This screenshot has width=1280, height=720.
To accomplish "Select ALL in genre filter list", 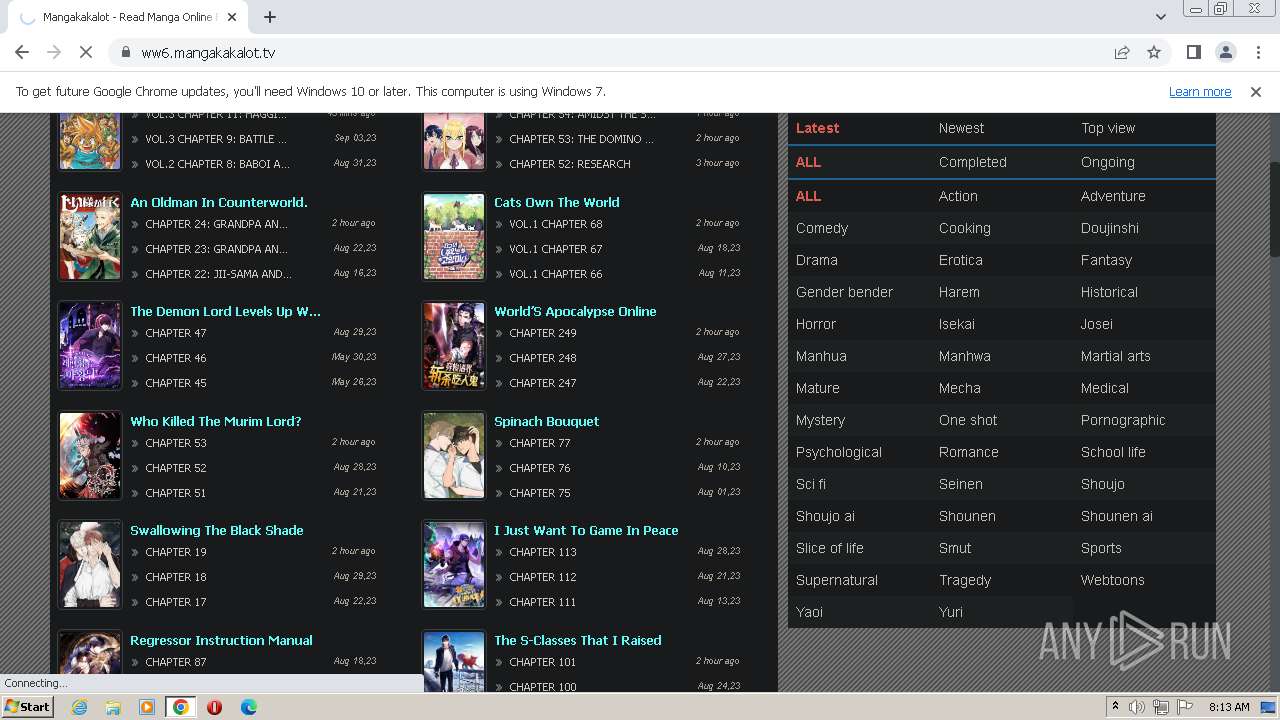I will [808, 196].
